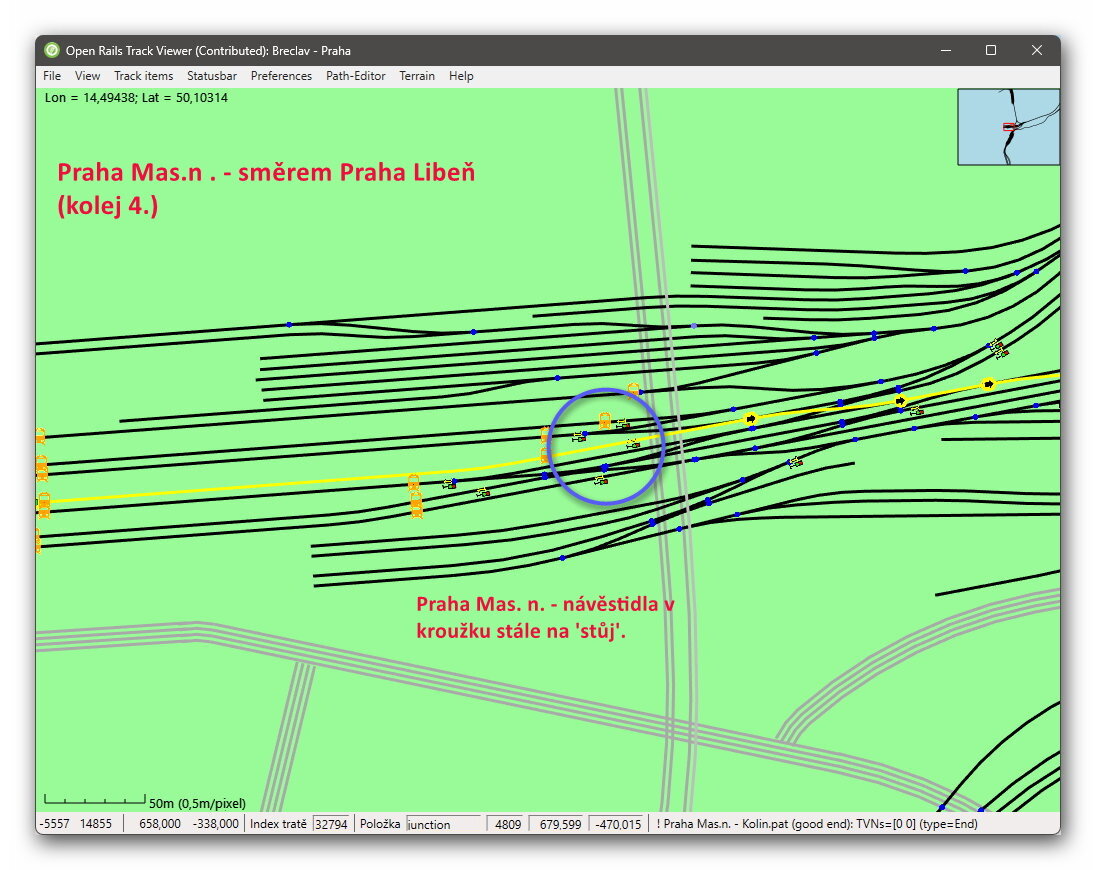Open the Help menu
1096x870 pixels.
coord(461,76)
